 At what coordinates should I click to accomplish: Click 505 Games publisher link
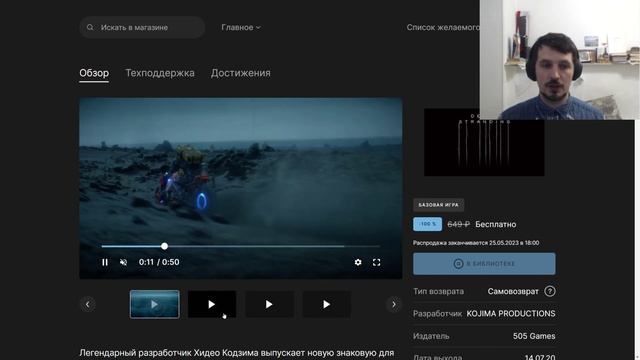(534, 336)
